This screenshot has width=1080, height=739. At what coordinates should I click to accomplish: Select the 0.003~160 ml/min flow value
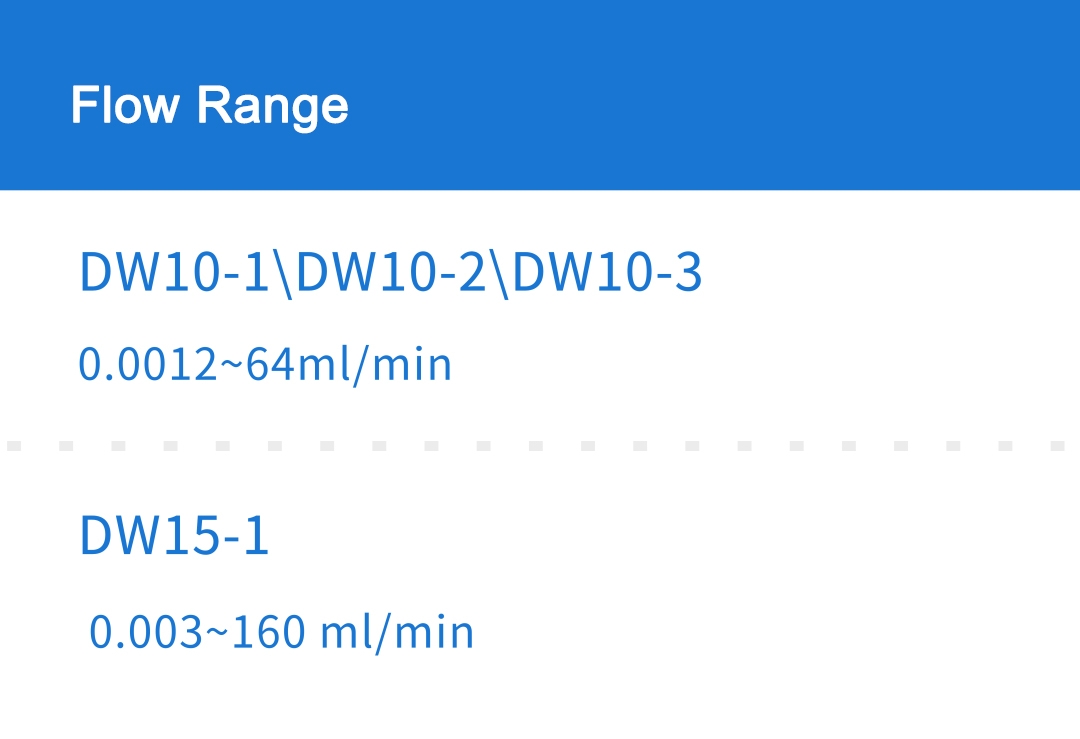pos(282,632)
